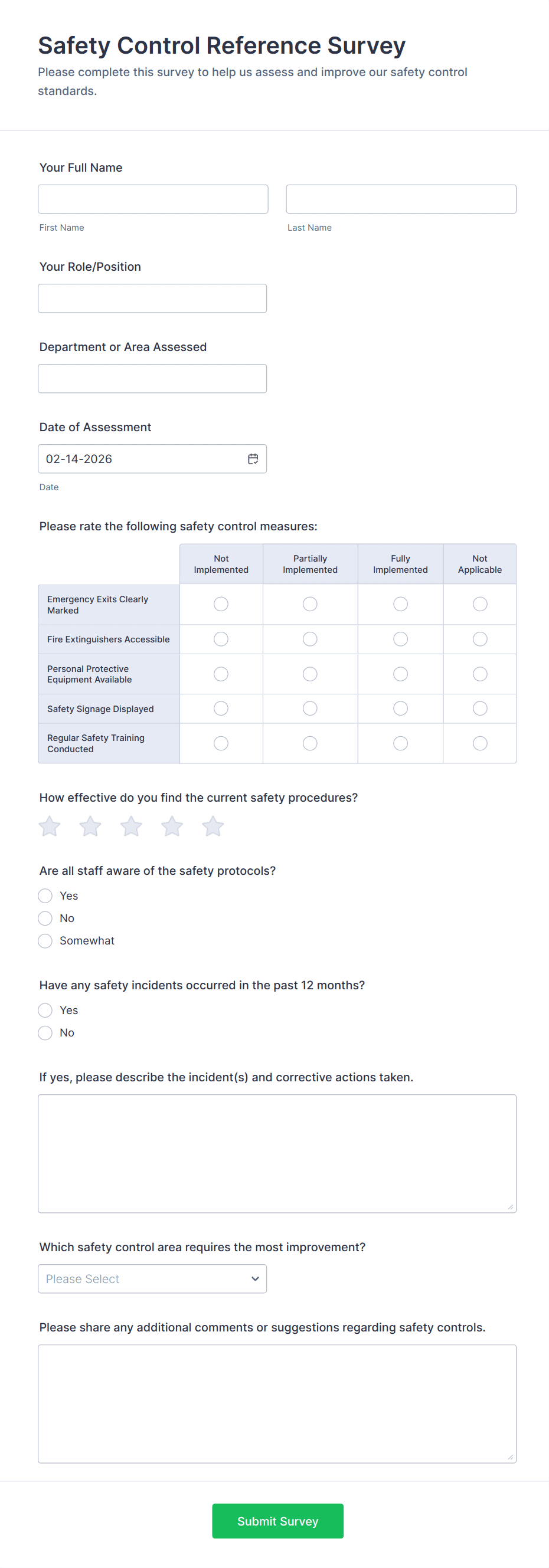Focus the First Name input field
This screenshot has width=549, height=1568.
click(x=153, y=199)
